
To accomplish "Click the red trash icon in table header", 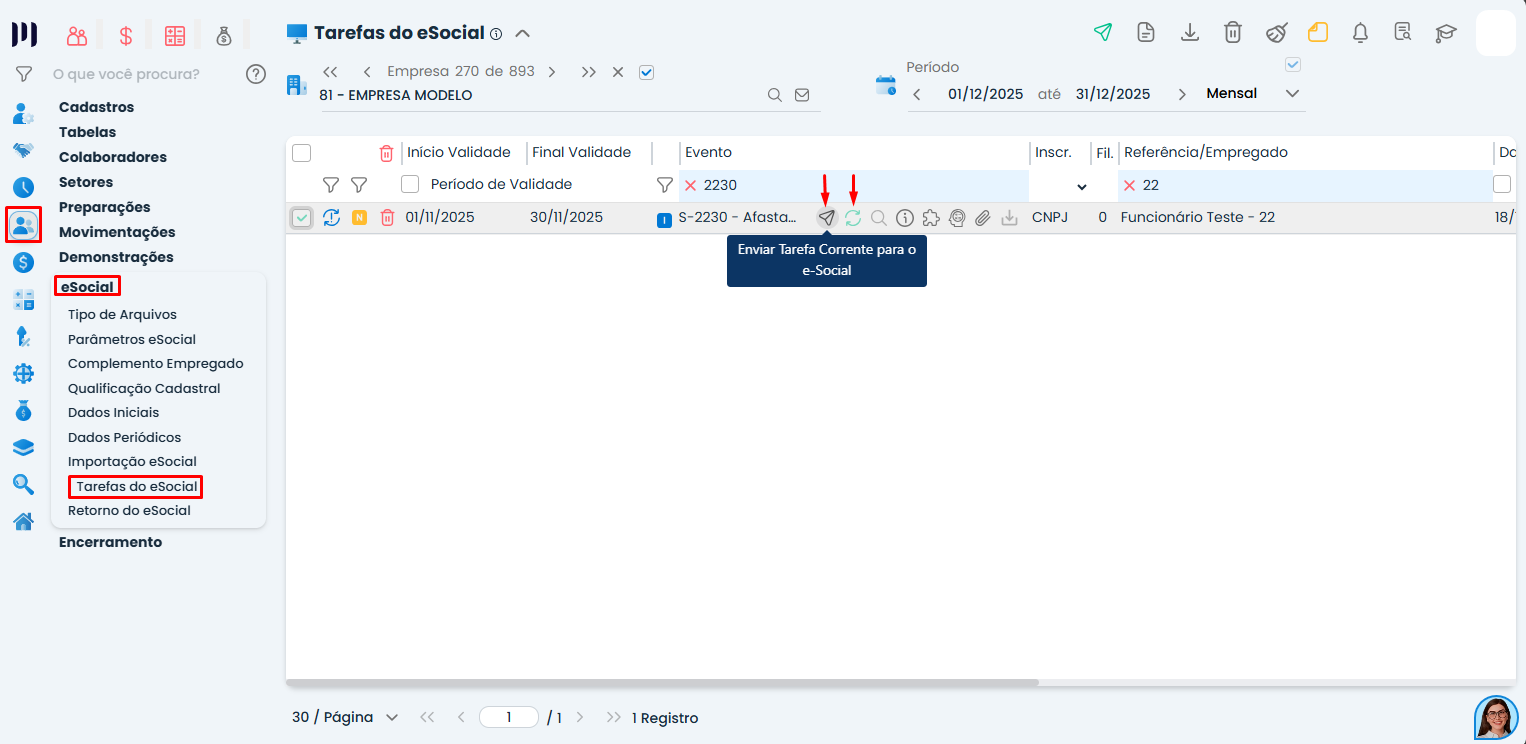I will point(387,153).
